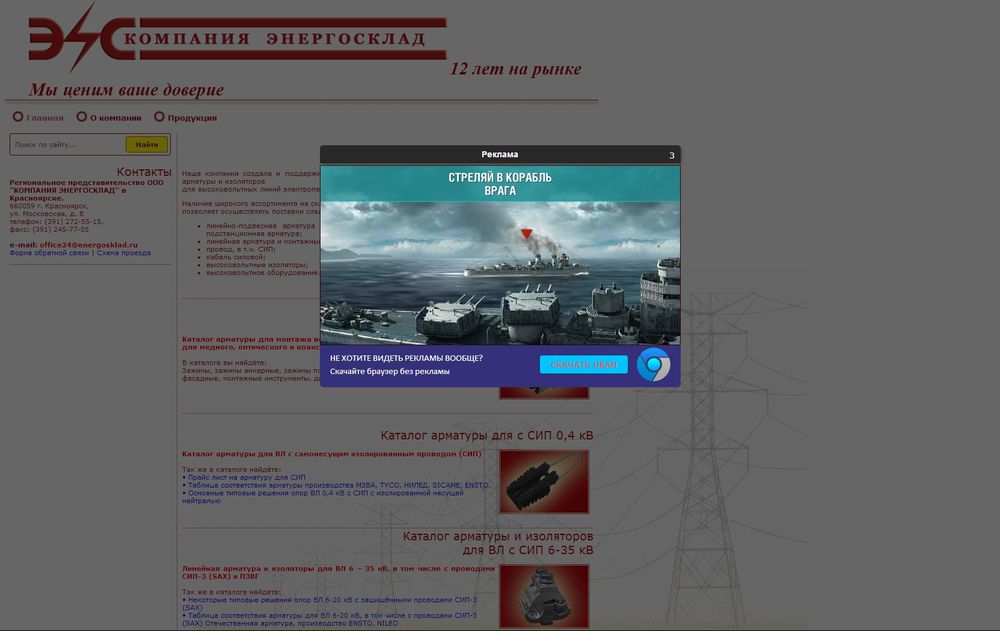Open the Форма обратной связи link
Screen dimensions: 1000x631
(x=49, y=253)
